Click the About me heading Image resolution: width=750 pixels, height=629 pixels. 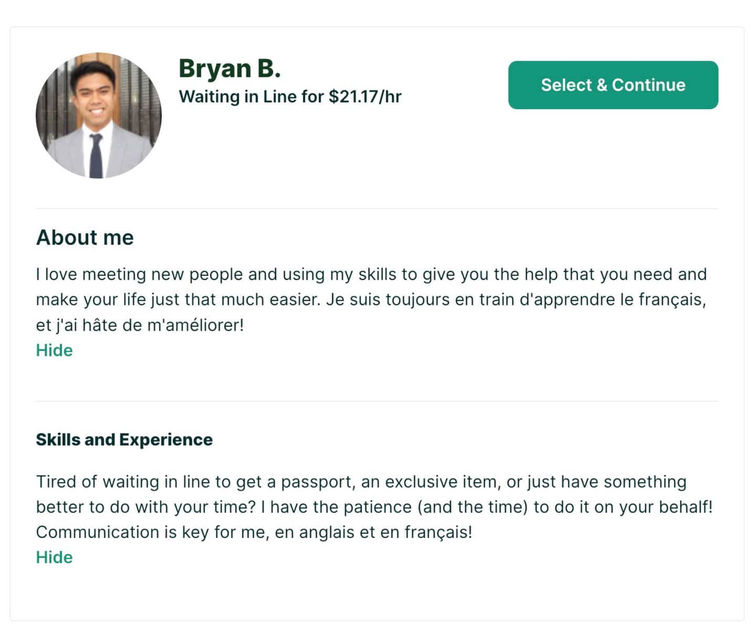(85, 237)
